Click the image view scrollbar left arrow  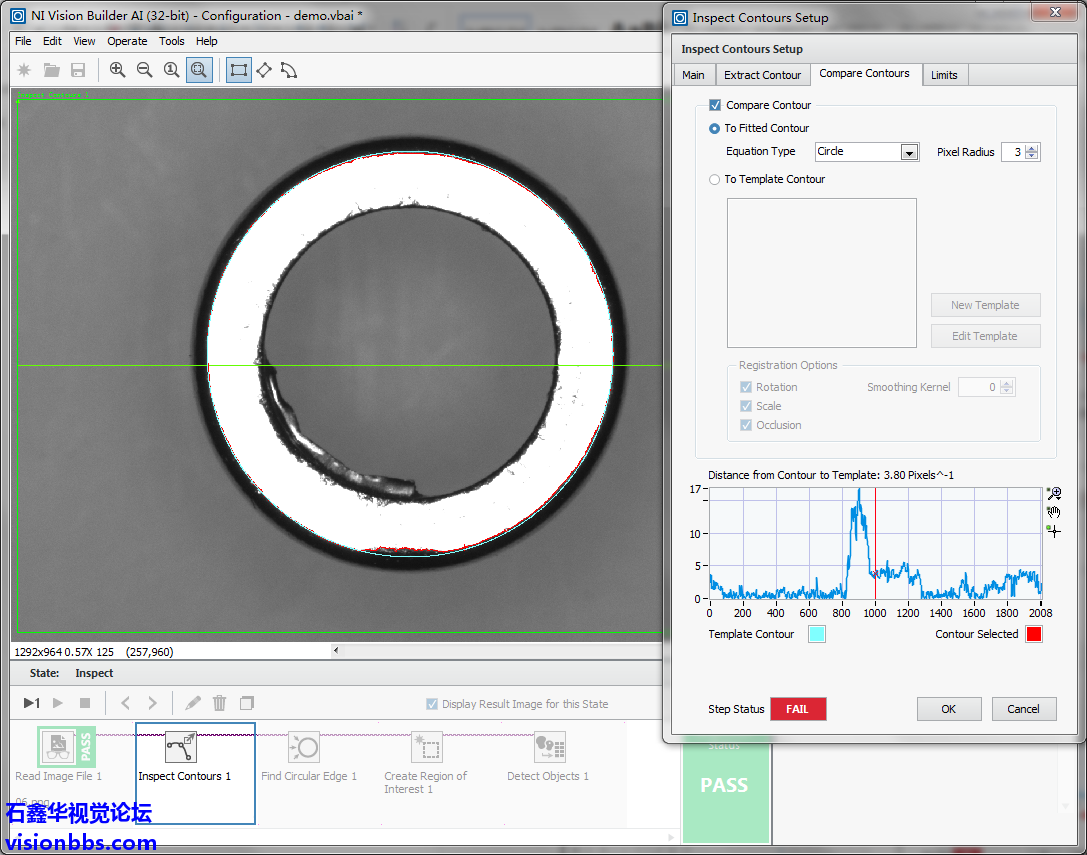336,650
